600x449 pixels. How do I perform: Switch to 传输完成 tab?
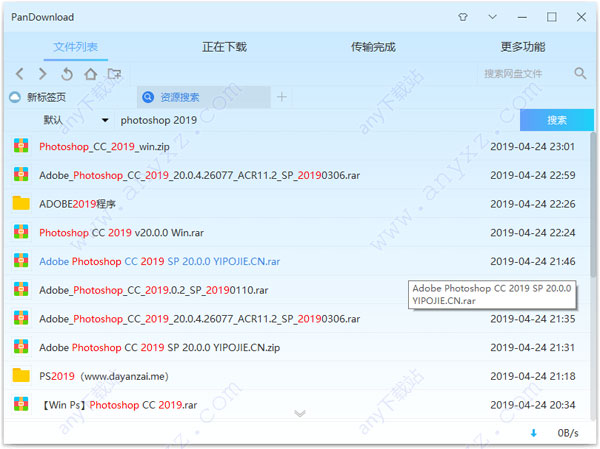click(x=373, y=47)
